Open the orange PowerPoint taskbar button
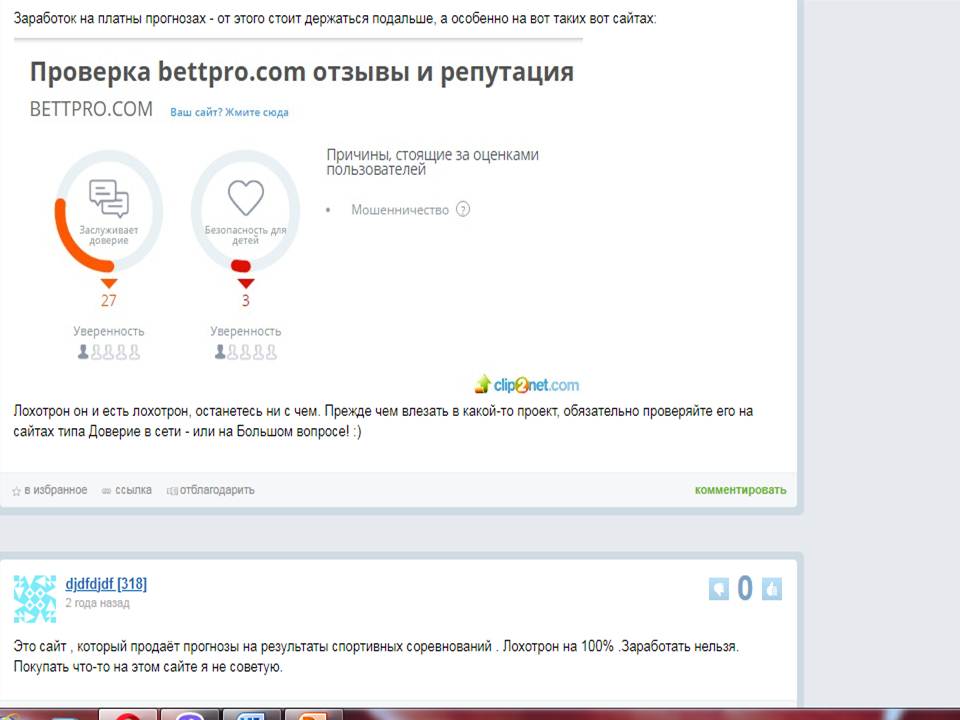The image size is (960, 720). pyautogui.click(x=312, y=714)
